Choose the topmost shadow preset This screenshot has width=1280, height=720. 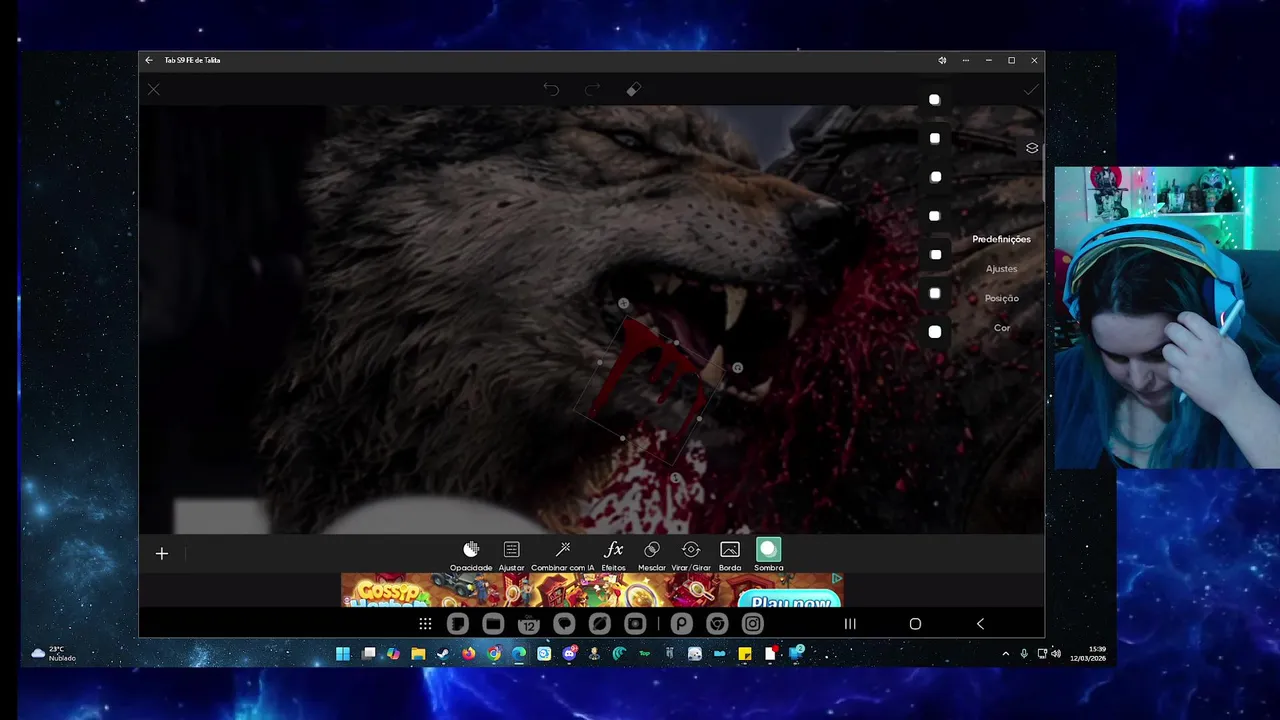pyautogui.click(x=935, y=100)
